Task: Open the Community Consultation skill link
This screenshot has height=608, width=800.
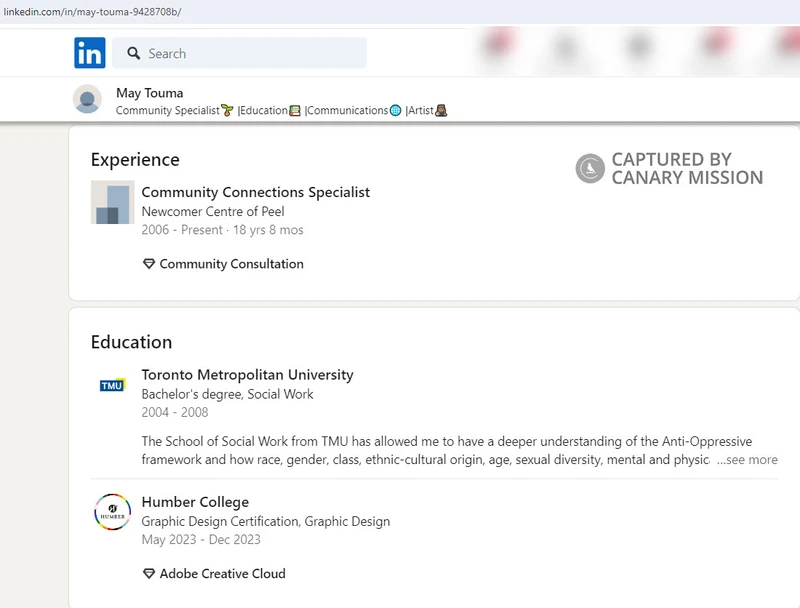Action: click(x=231, y=264)
